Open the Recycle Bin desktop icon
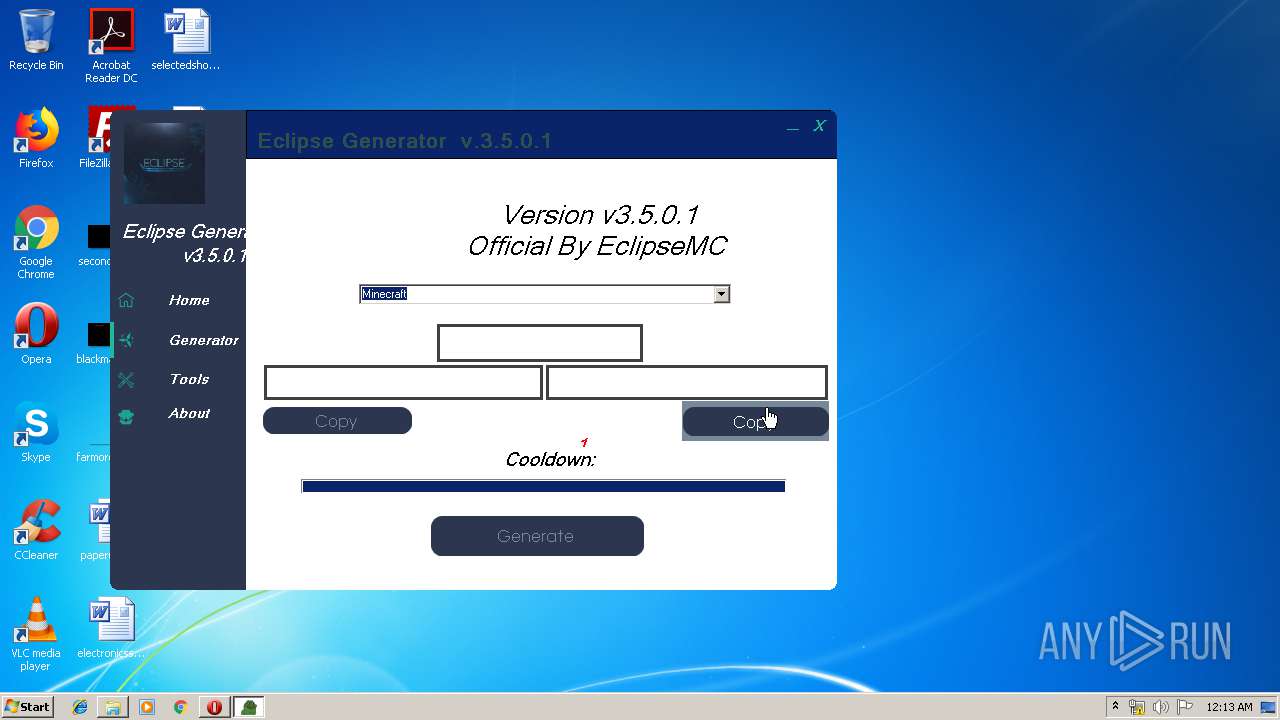 click(36, 40)
